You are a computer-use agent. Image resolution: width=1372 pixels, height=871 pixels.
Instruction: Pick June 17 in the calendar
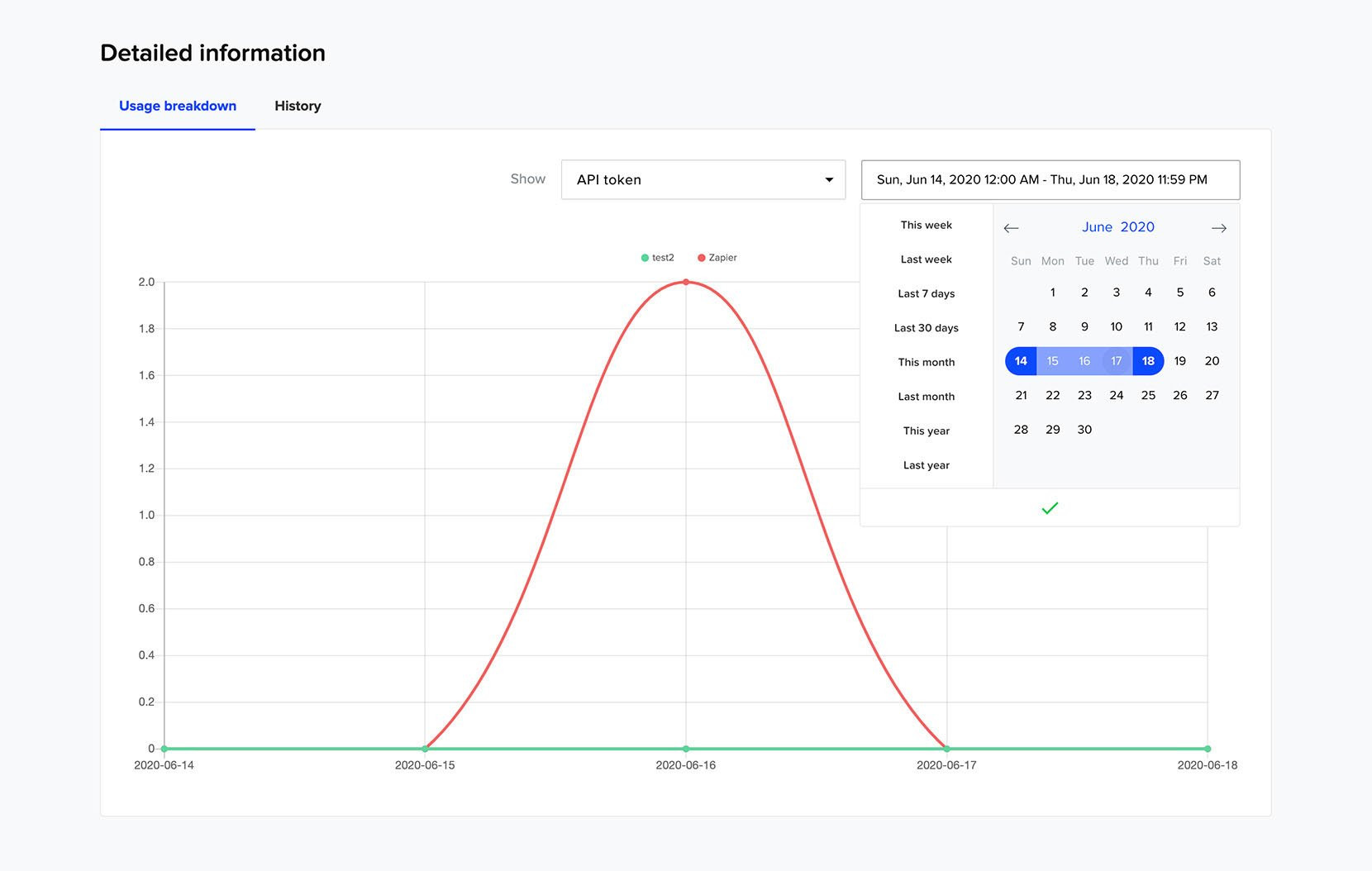click(1117, 361)
